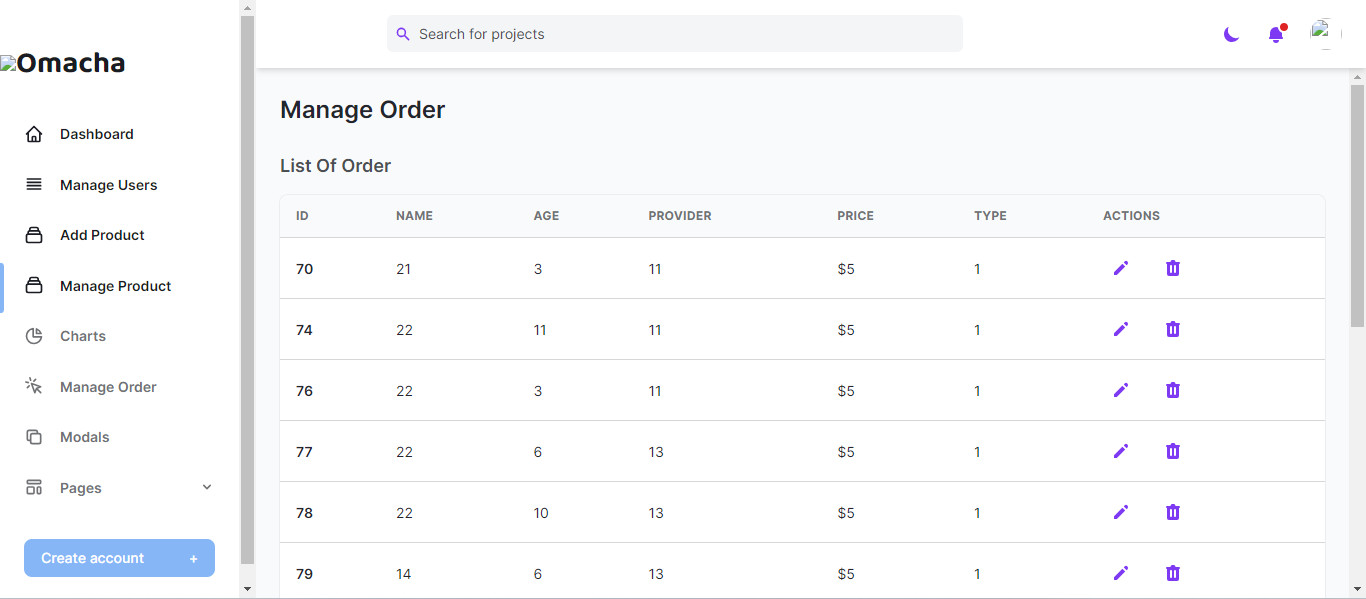
Task: Delete order 76 with trash icon
Action: (x=1173, y=390)
